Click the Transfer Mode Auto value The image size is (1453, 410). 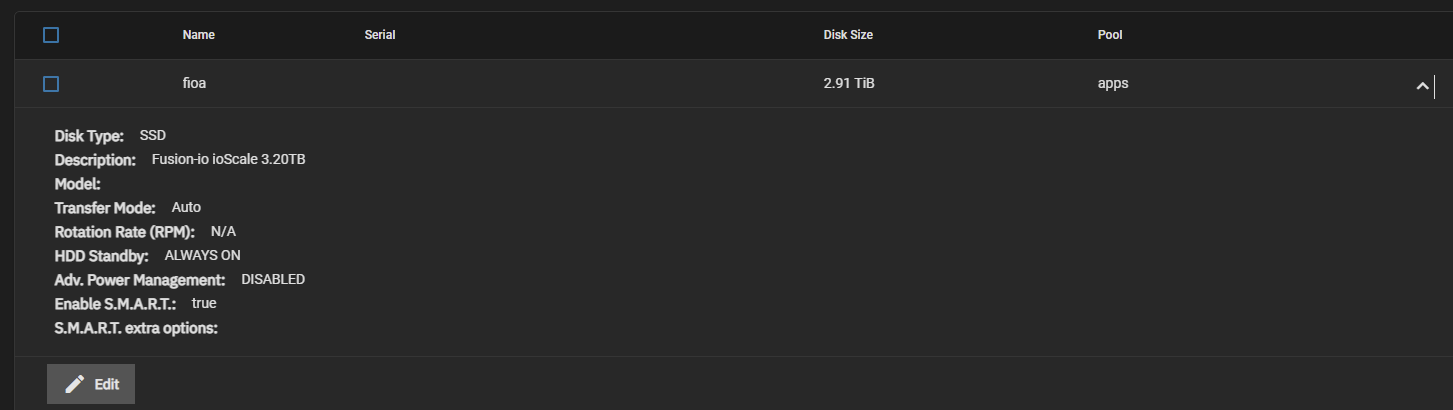[186, 207]
